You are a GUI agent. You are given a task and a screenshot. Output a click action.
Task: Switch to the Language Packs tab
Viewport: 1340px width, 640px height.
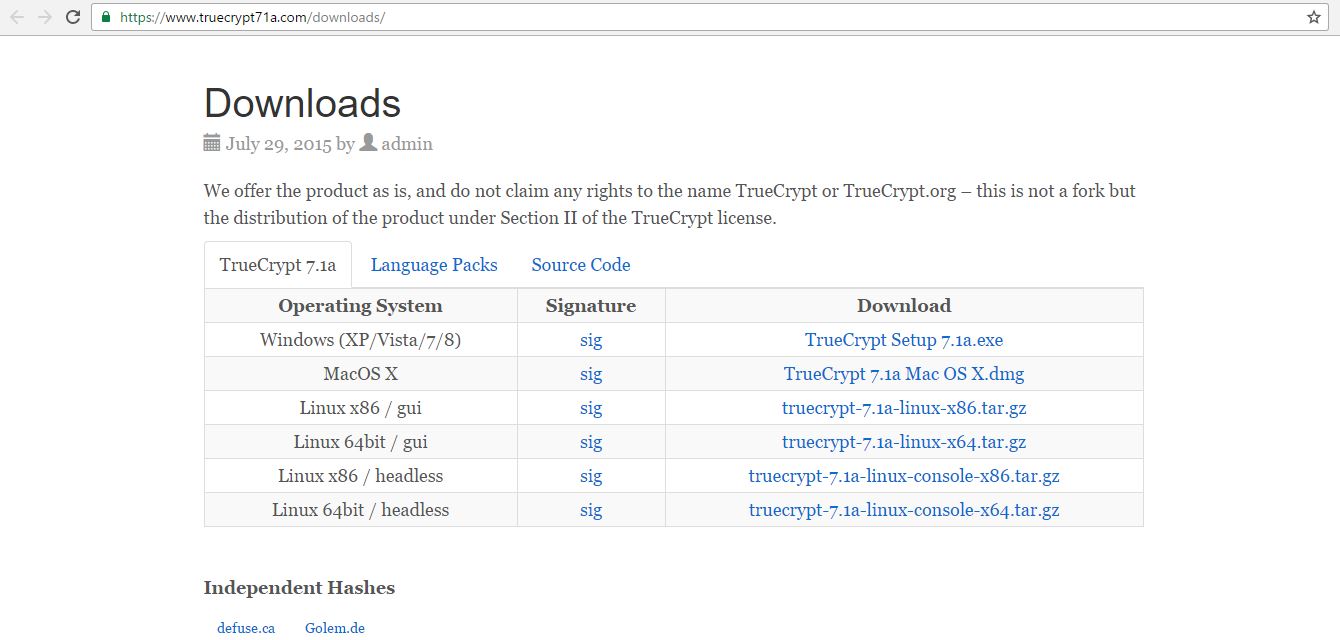(x=434, y=265)
